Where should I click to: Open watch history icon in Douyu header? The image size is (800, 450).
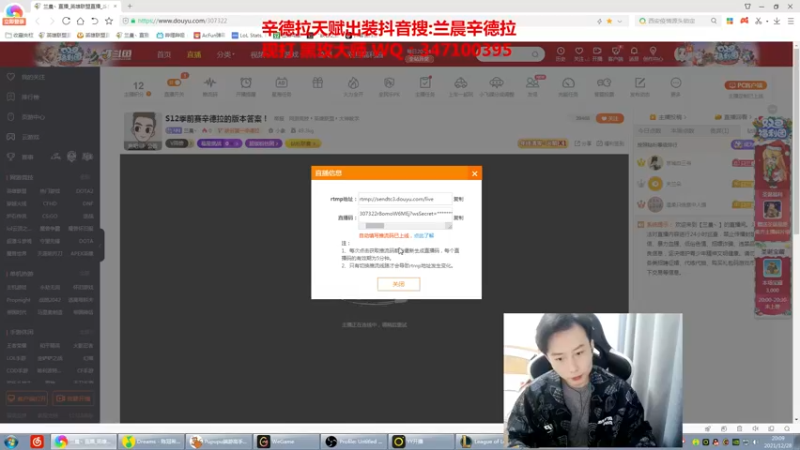[560, 54]
